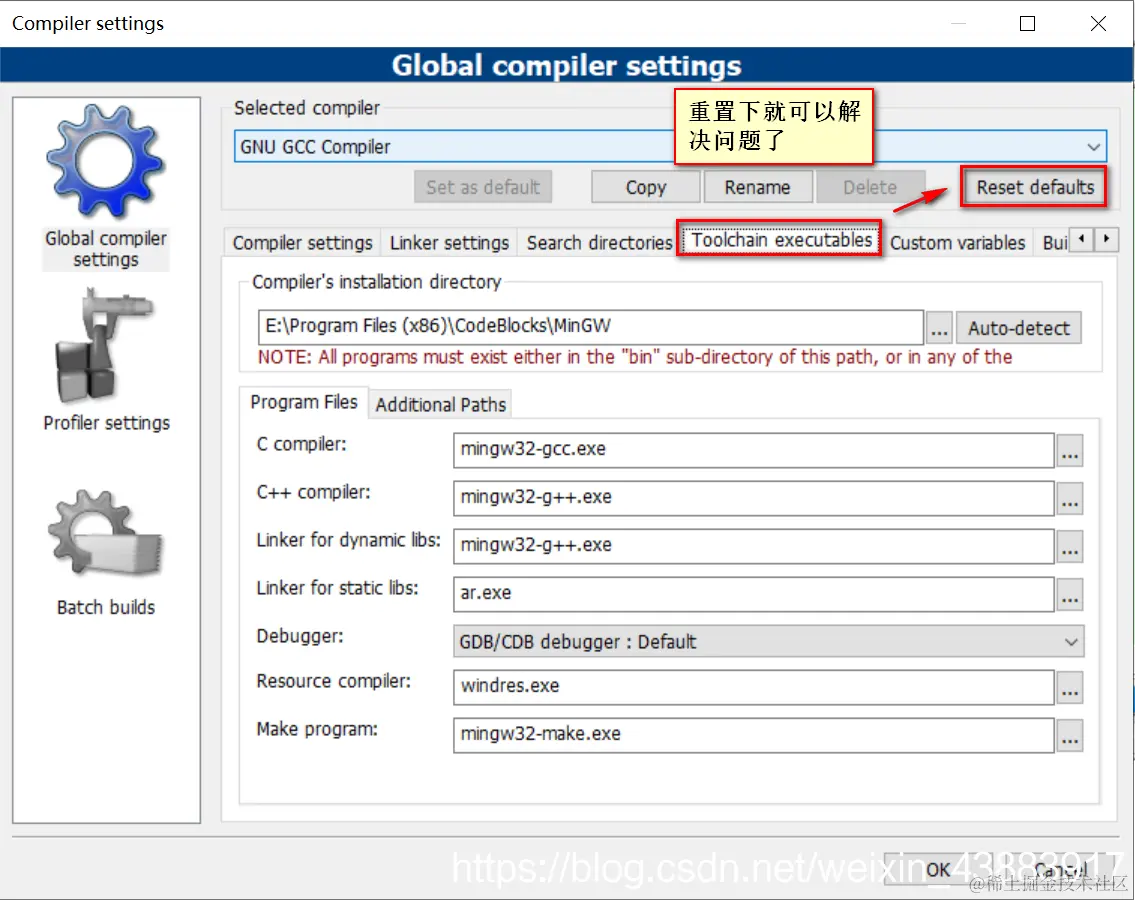1135x900 pixels.
Task: Click the Copy compiler button
Action: tap(646, 188)
